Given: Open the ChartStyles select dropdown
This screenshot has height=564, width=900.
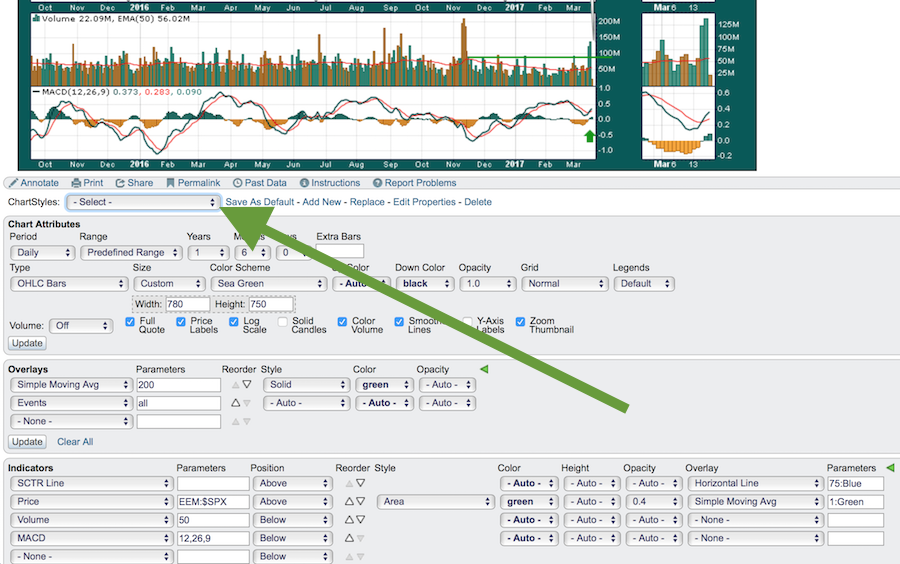Looking at the screenshot, I should [142, 202].
